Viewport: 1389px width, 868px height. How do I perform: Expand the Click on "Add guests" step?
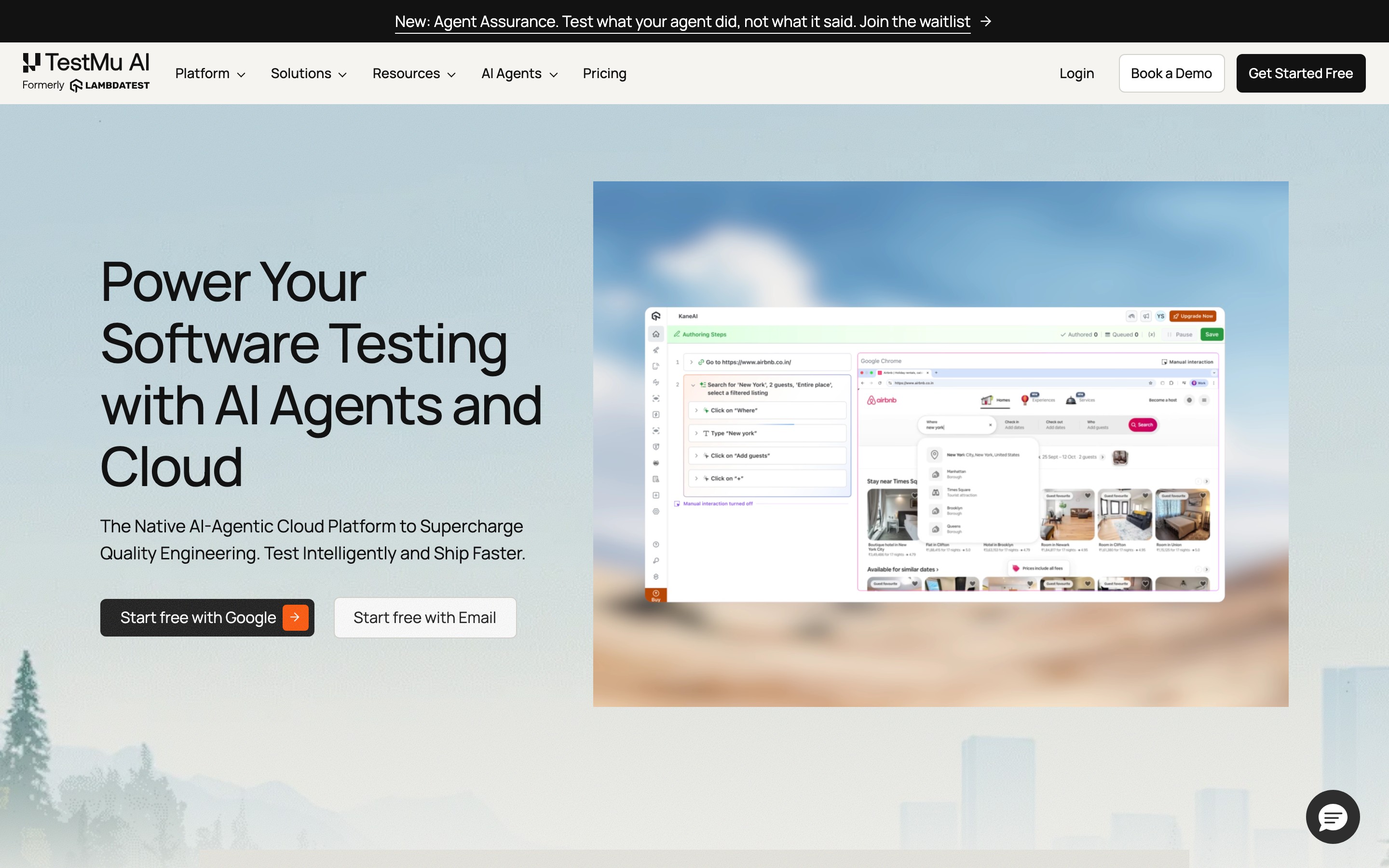click(x=696, y=456)
